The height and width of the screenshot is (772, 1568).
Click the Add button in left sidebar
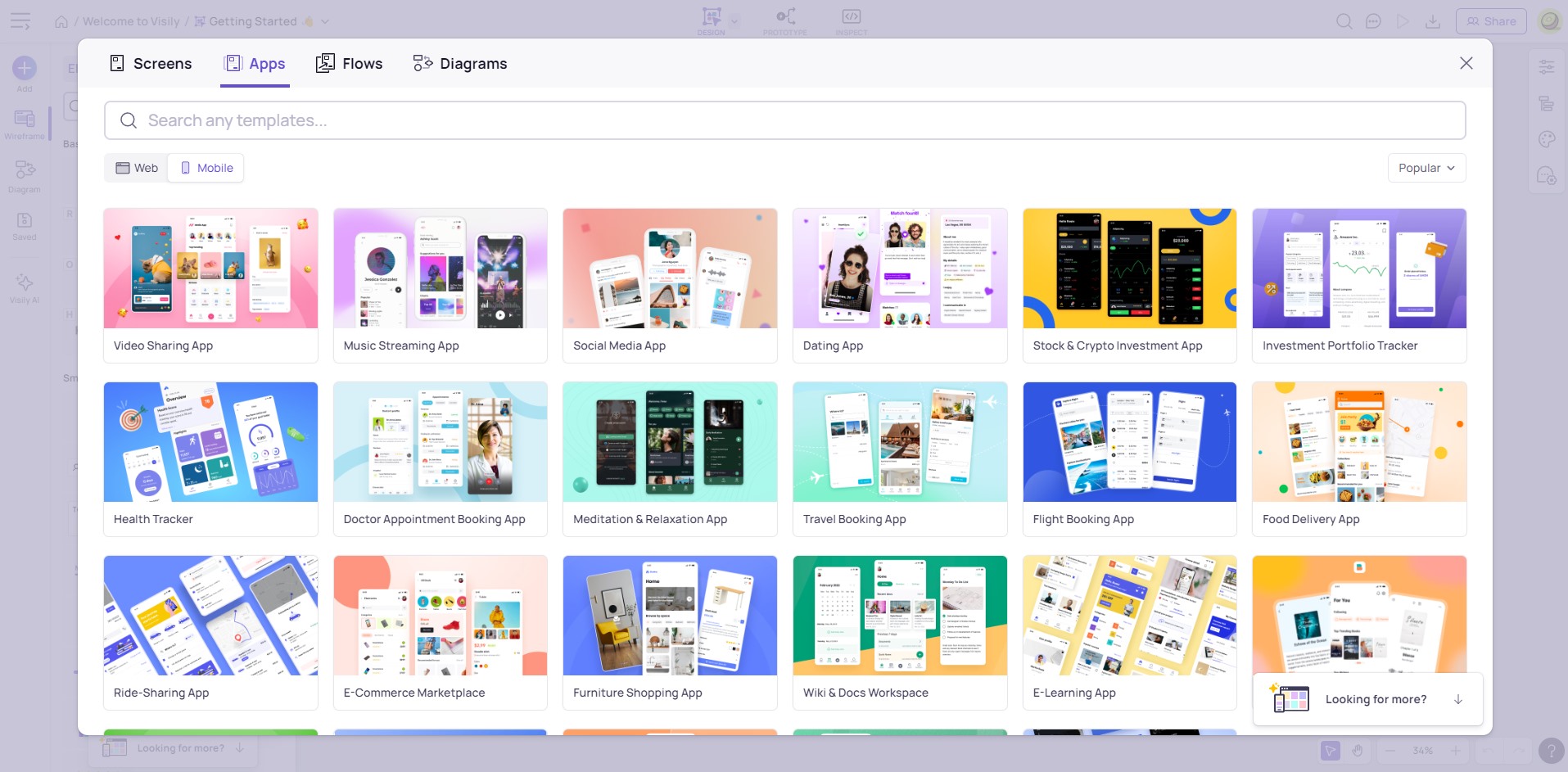25,74
